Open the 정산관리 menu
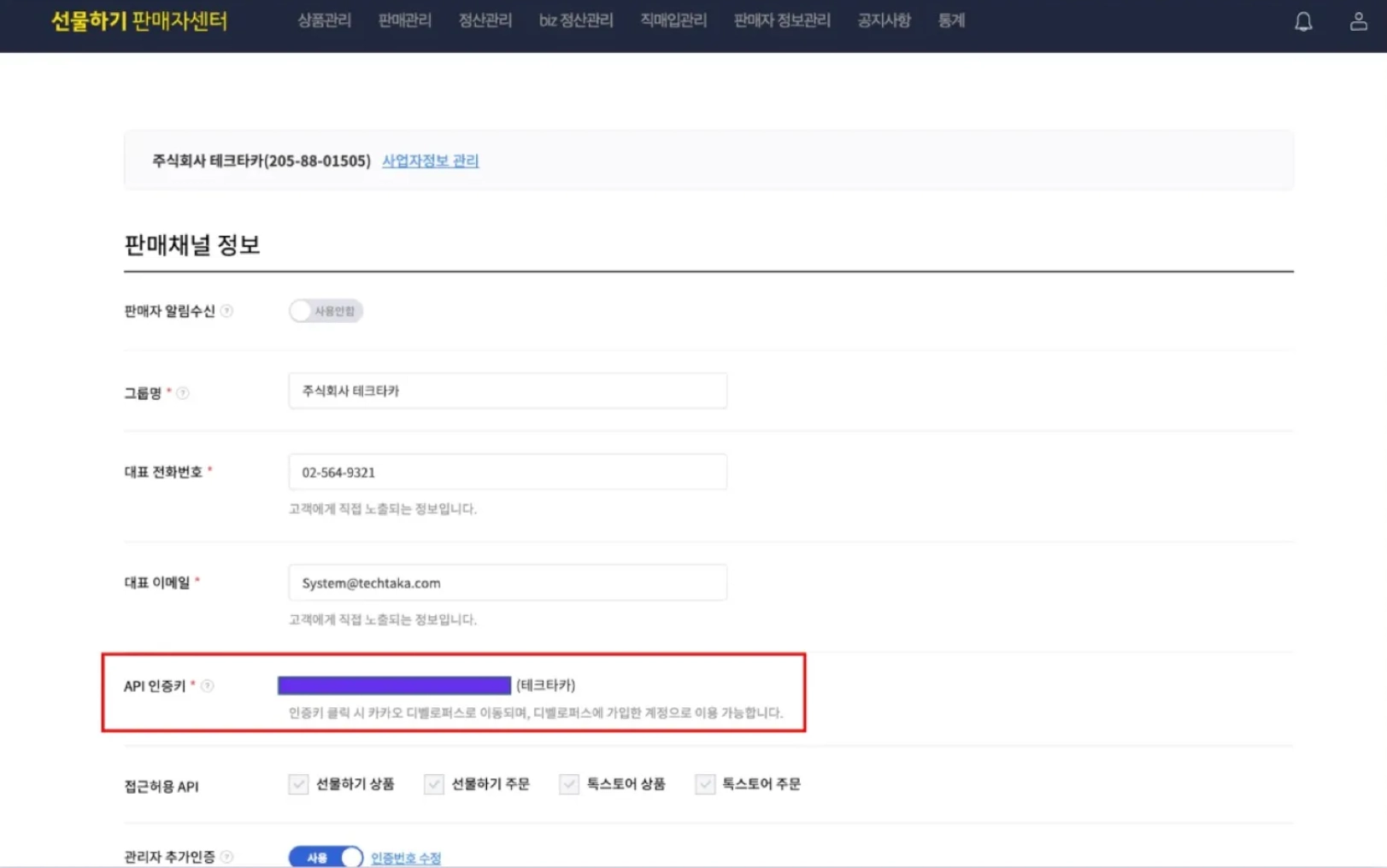 (x=485, y=21)
